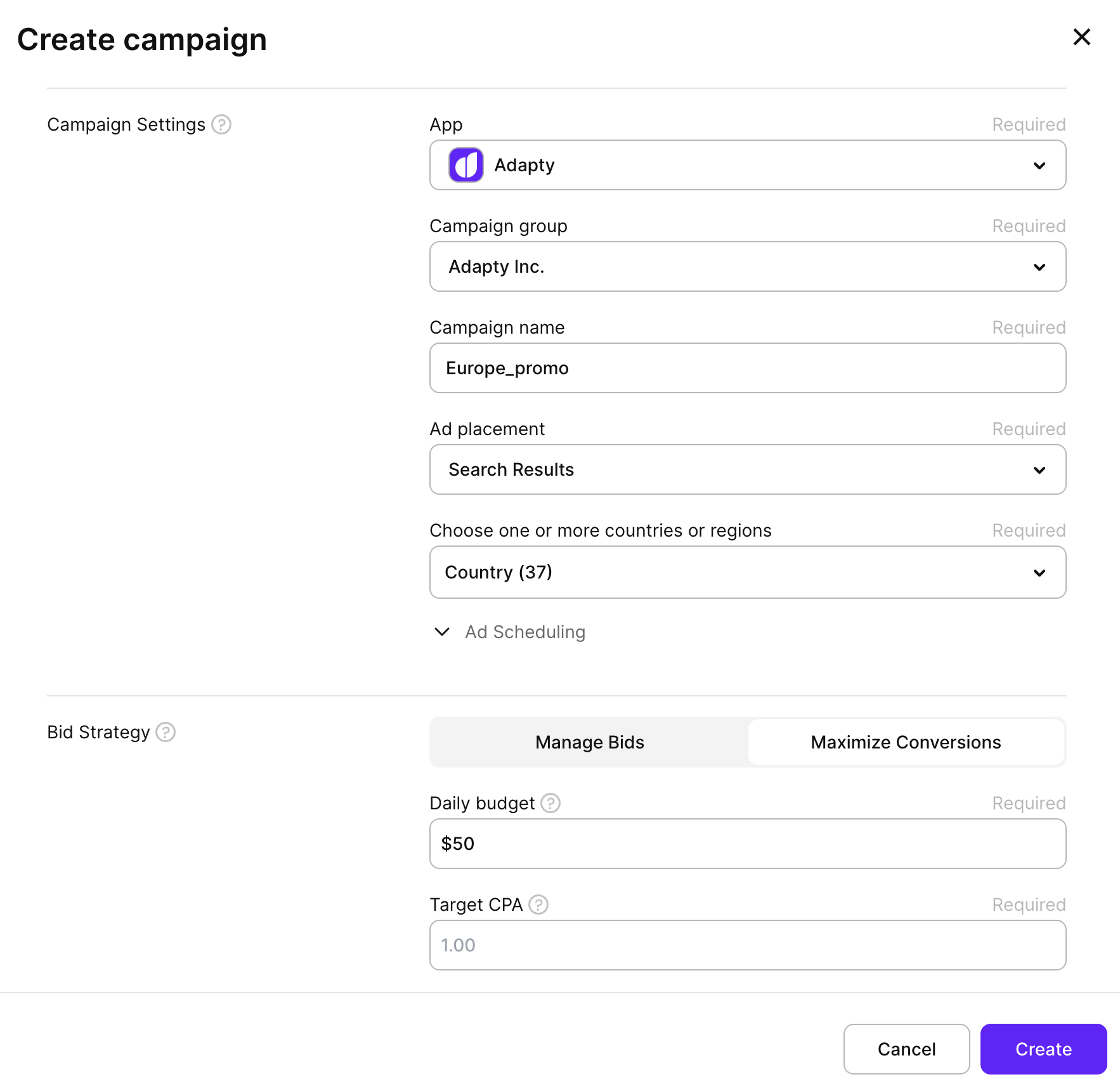Click the chevron on the Ad placement dropdown
The width and height of the screenshot is (1120, 1091).
(1039, 470)
